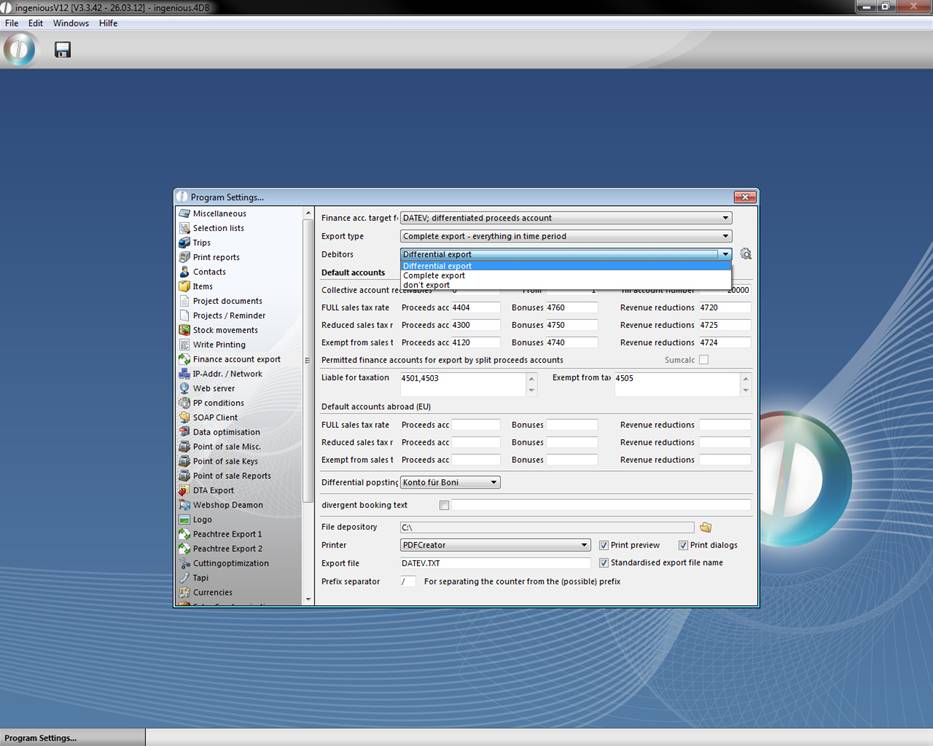Open the Edit menu
This screenshot has height=746, width=933.
(35, 23)
